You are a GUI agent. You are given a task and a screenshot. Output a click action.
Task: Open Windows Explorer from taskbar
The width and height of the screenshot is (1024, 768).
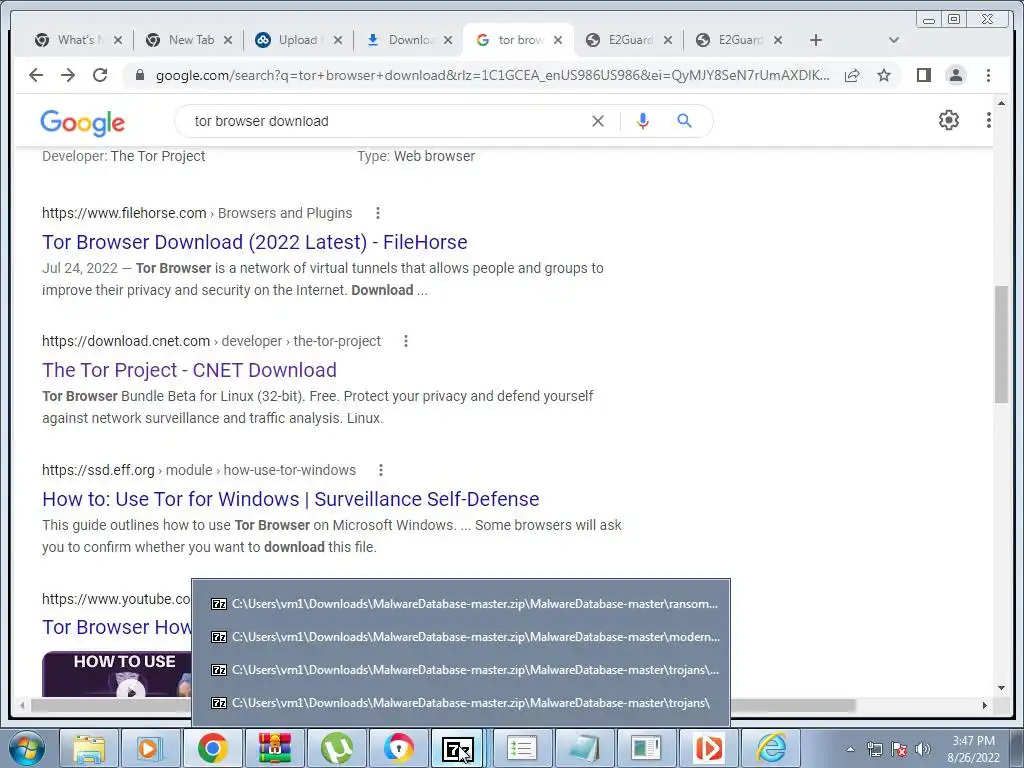click(x=89, y=748)
